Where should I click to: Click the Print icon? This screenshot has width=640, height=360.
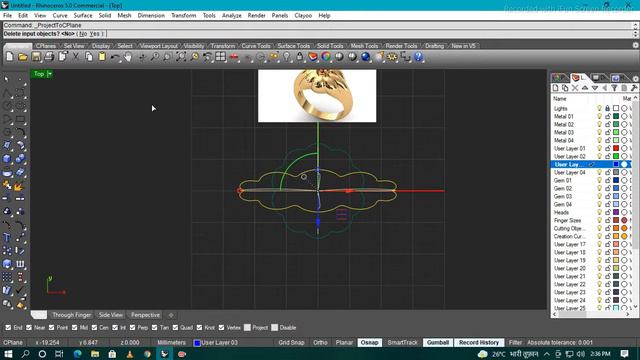pyautogui.click(x=49, y=57)
